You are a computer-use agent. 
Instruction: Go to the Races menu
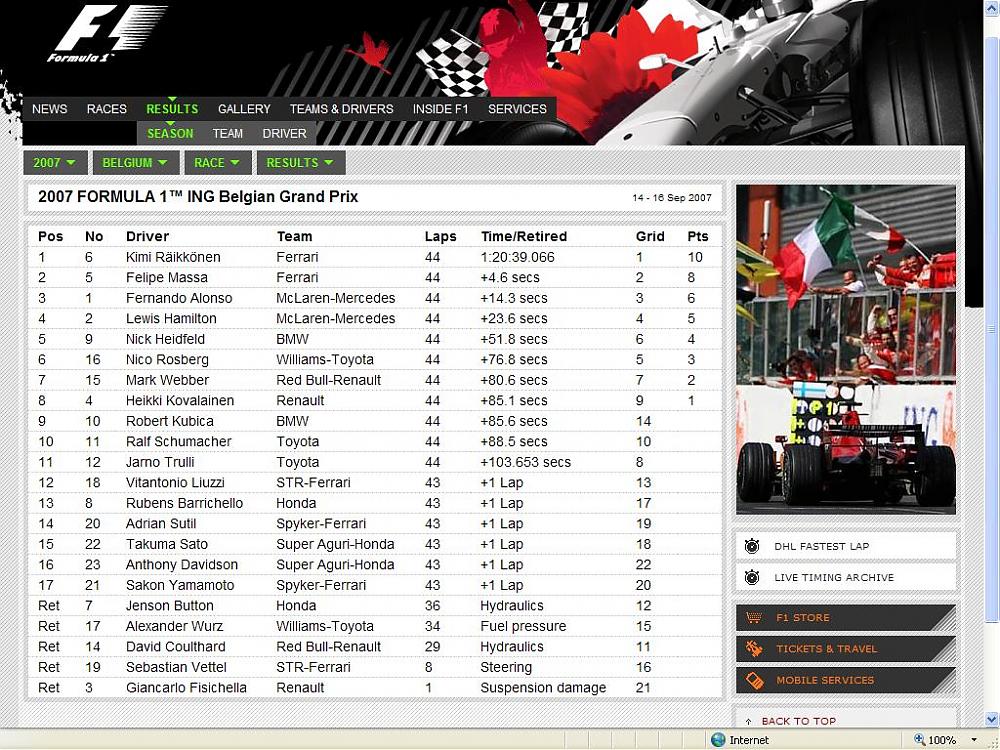point(107,109)
